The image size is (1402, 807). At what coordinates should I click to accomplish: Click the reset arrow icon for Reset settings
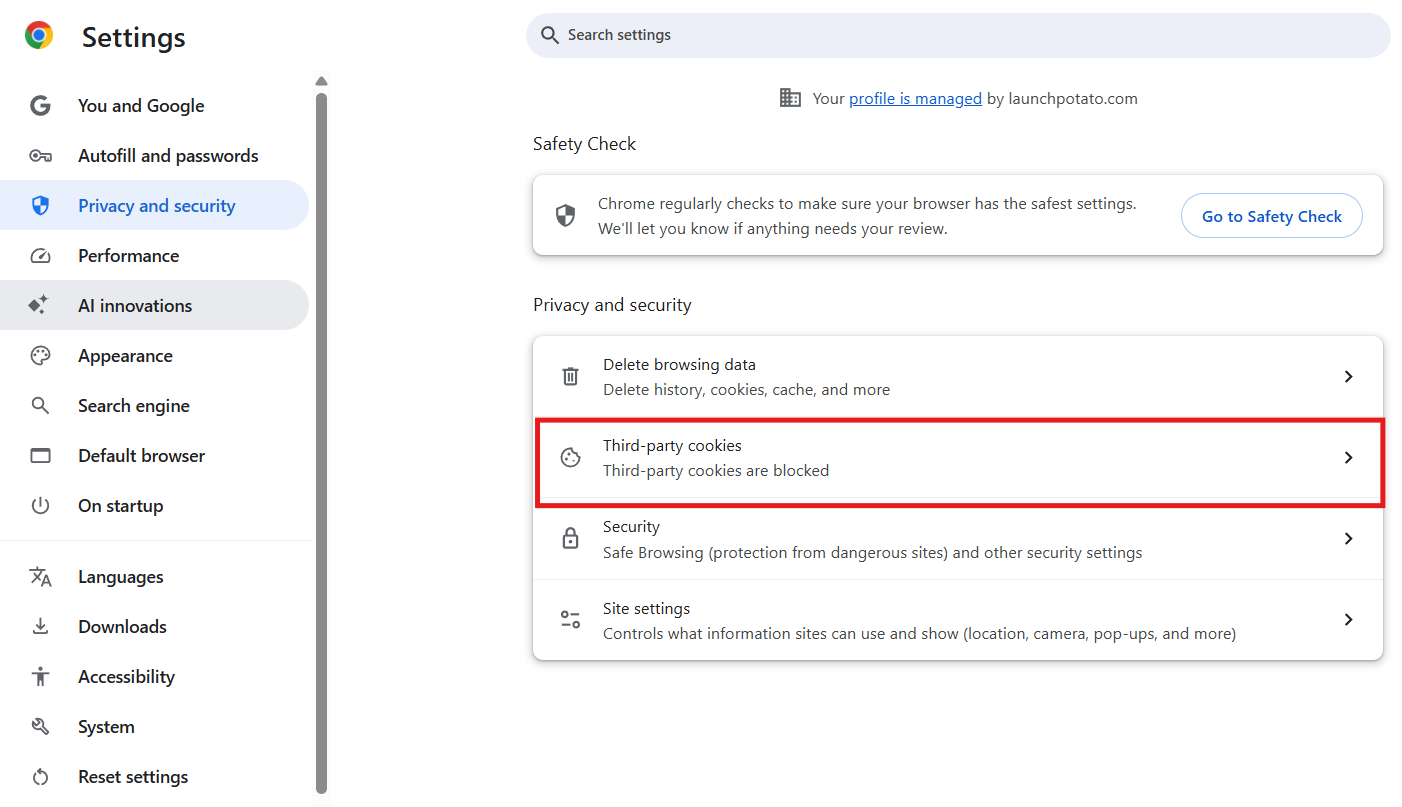point(40,777)
